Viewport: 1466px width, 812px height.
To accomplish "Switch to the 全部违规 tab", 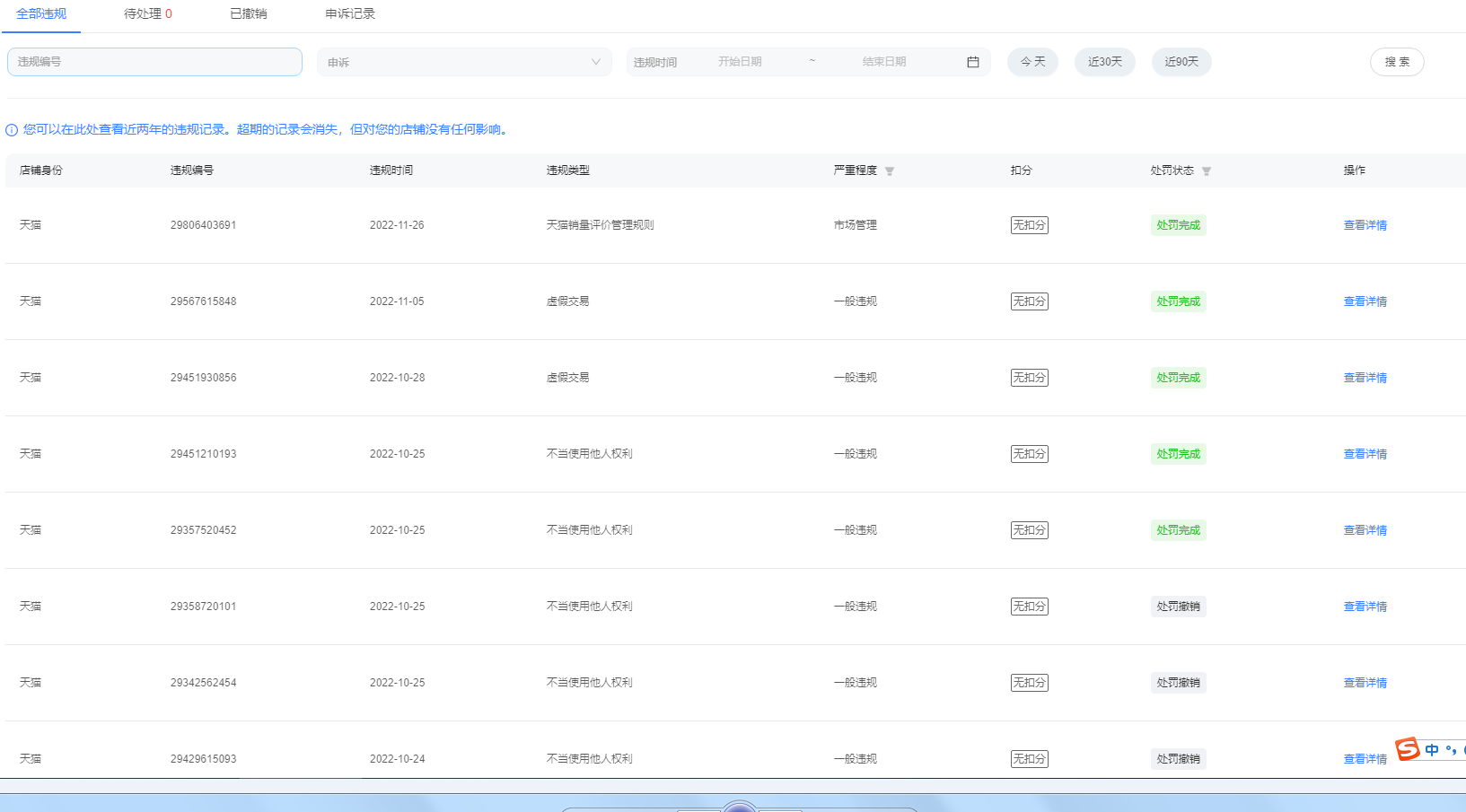I will 41,13.
